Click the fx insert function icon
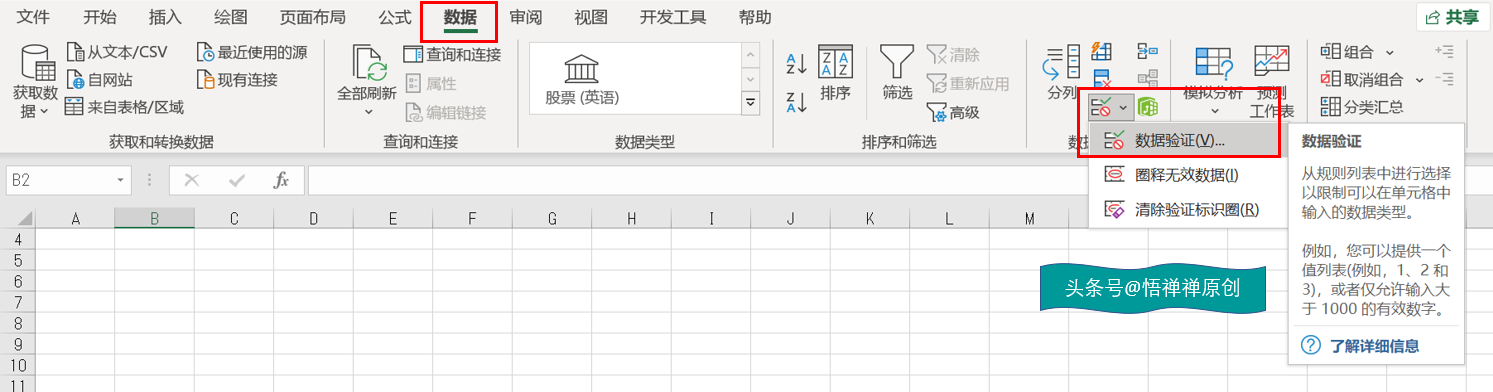 point(282,181)
